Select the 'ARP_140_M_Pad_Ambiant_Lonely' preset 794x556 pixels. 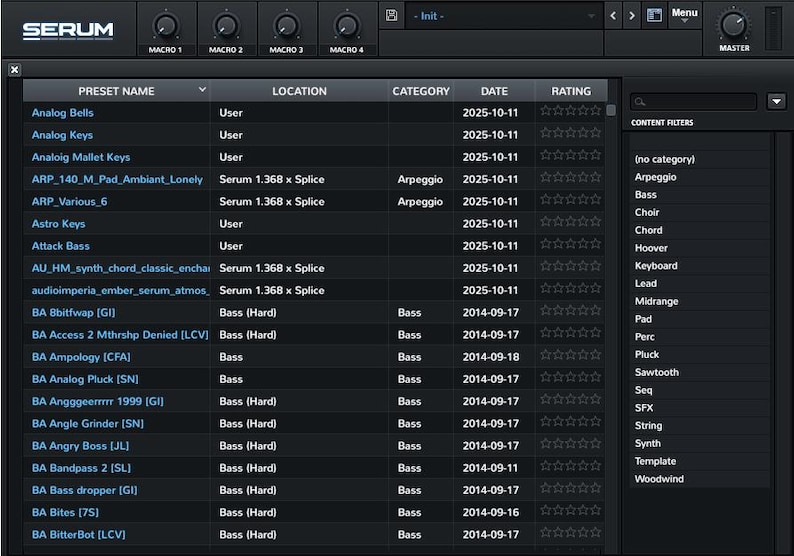click(117, 179)
